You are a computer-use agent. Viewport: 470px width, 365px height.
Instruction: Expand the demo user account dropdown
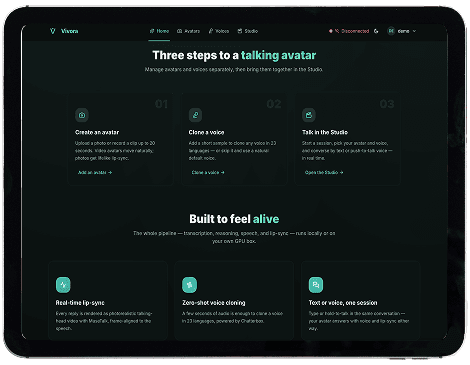(402, 31)
